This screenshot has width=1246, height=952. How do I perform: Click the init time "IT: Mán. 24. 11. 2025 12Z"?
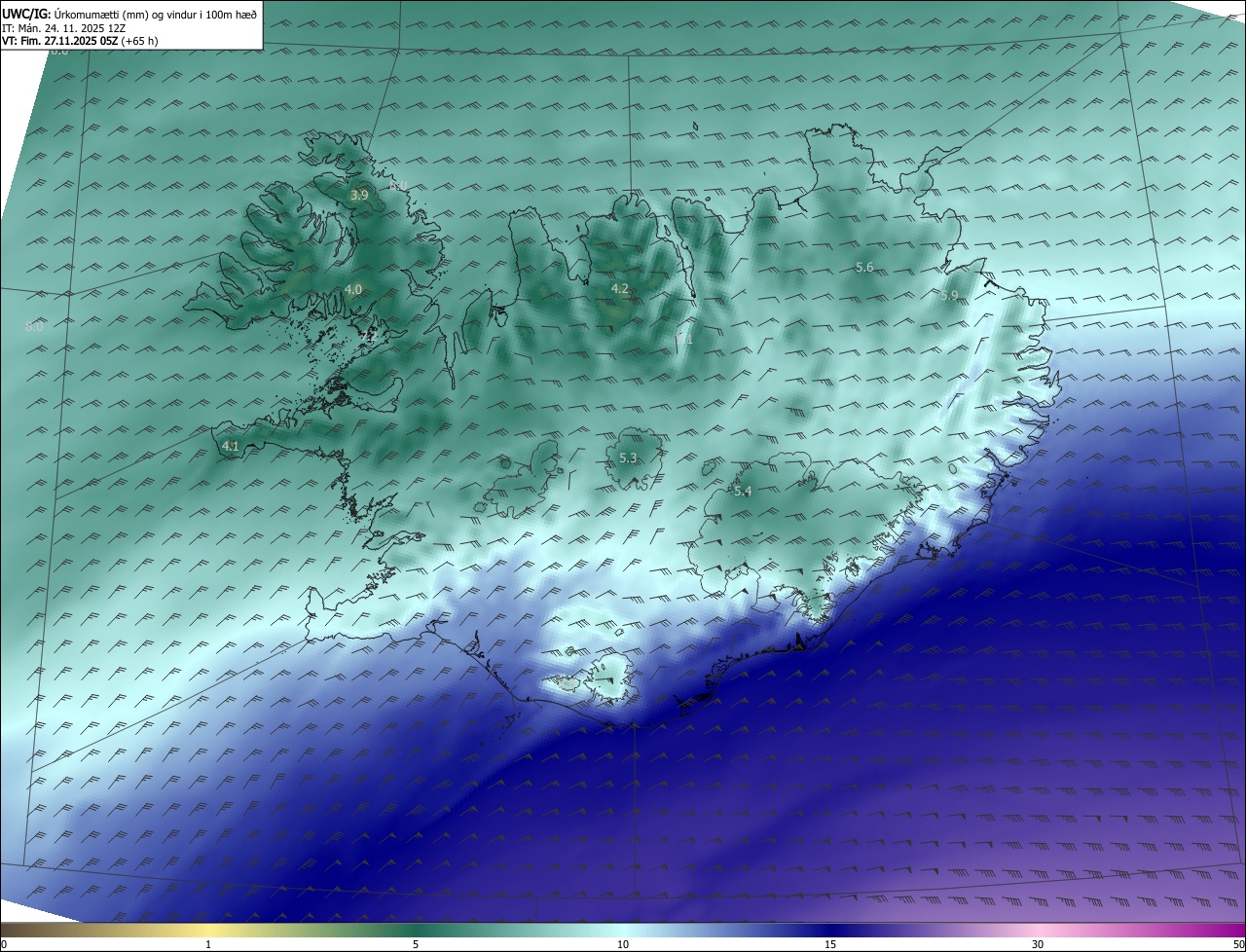pyautogui.click(x=64, y=28)
